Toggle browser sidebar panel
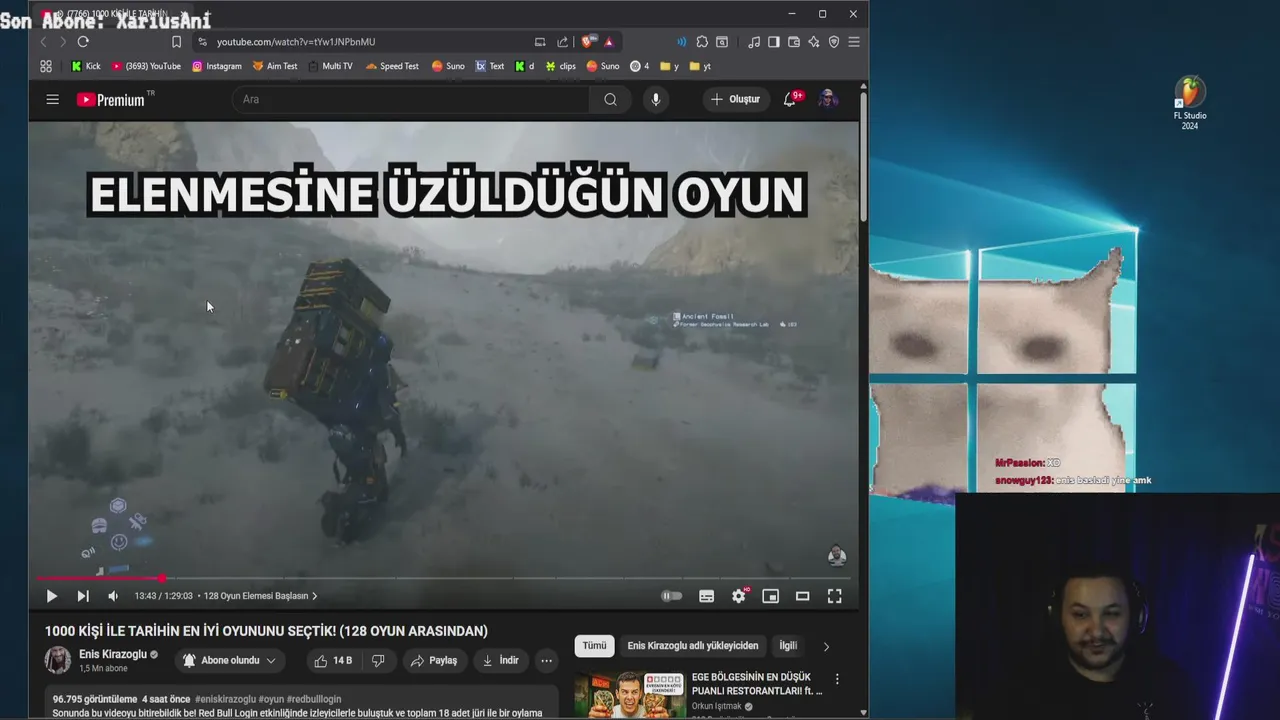The height and width of the screenshot is (720, 1280). tap(774, 42)
